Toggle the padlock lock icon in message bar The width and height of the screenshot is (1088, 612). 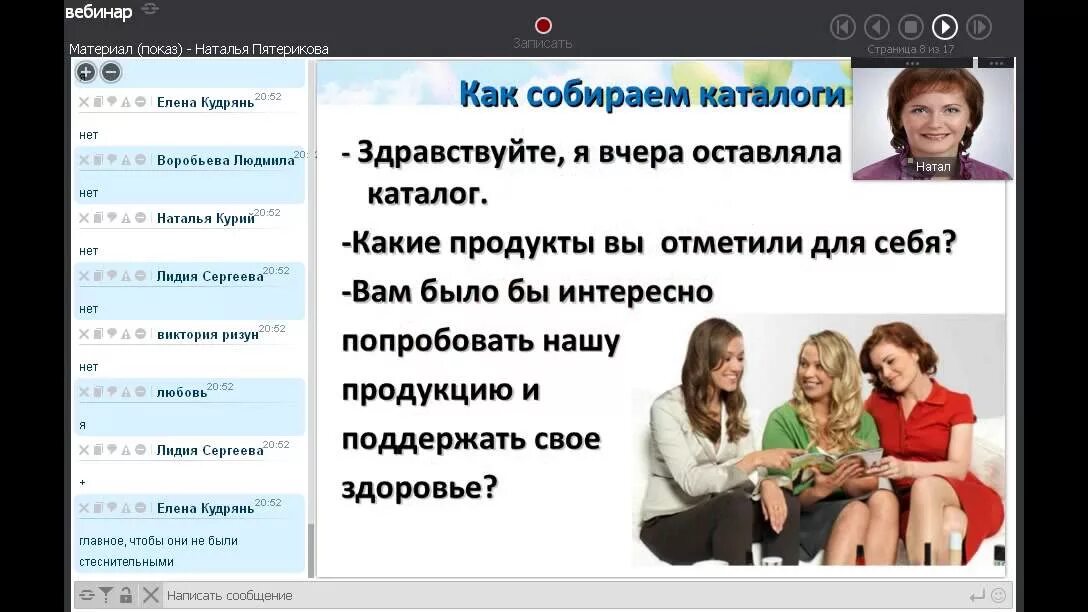126,595
